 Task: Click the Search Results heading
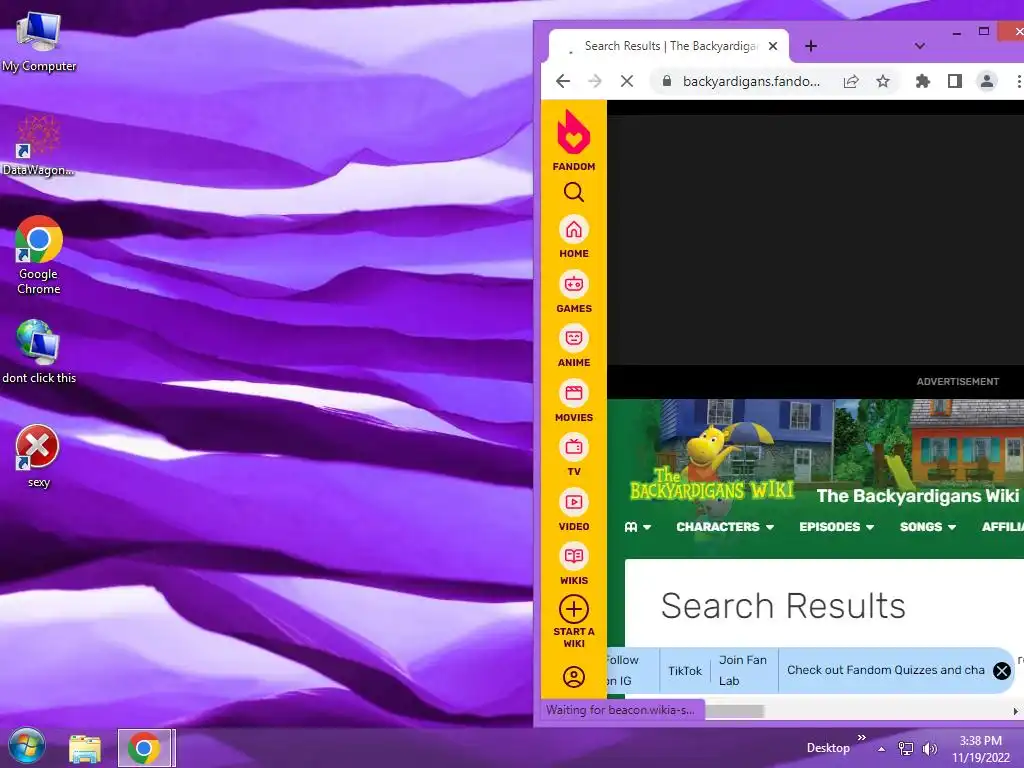[783, 606]
